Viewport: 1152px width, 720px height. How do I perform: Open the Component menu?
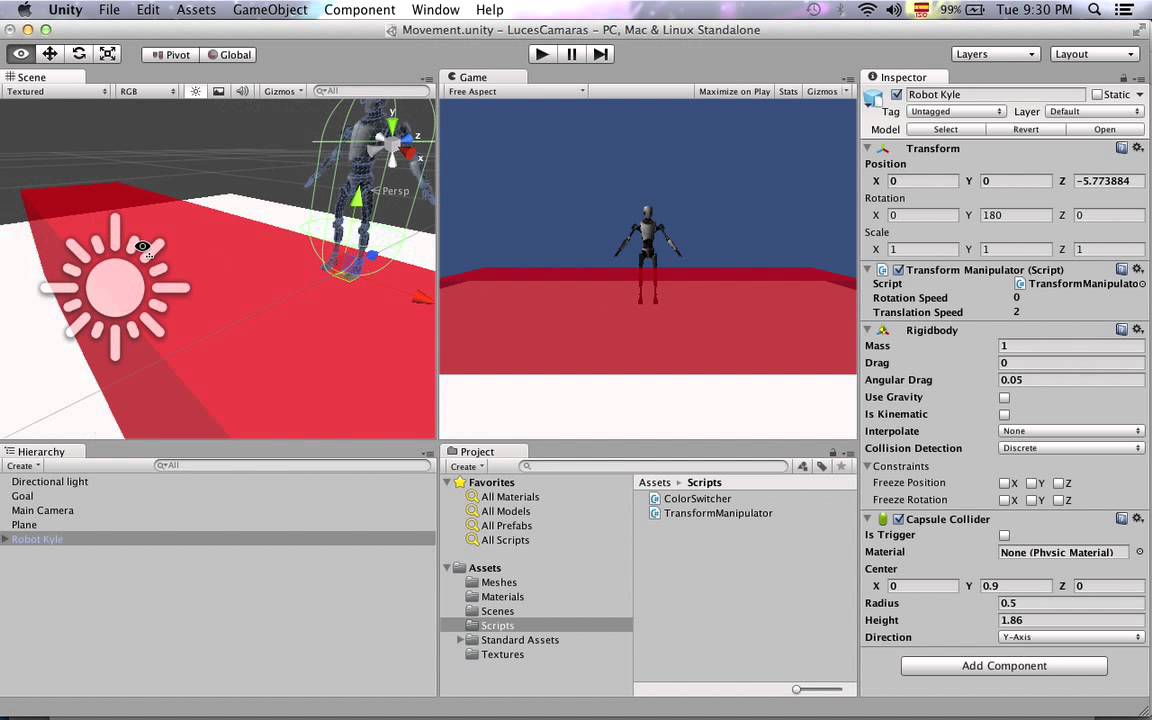coord(359,10)
